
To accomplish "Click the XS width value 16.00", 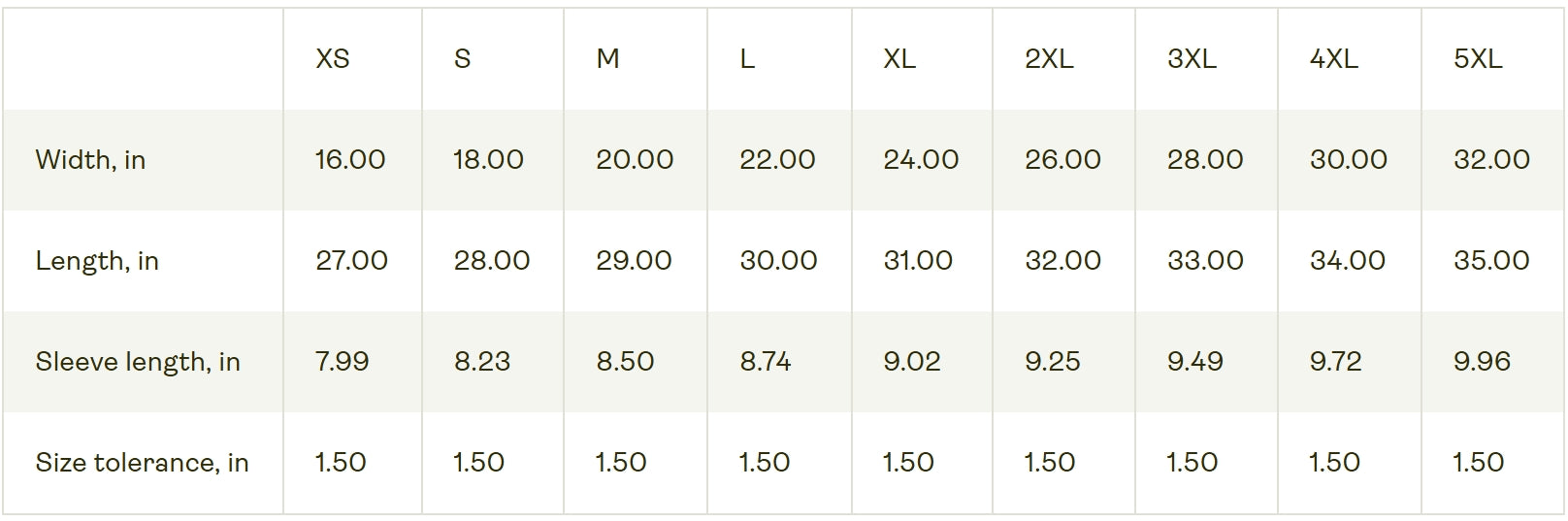I will click(350, 160).
